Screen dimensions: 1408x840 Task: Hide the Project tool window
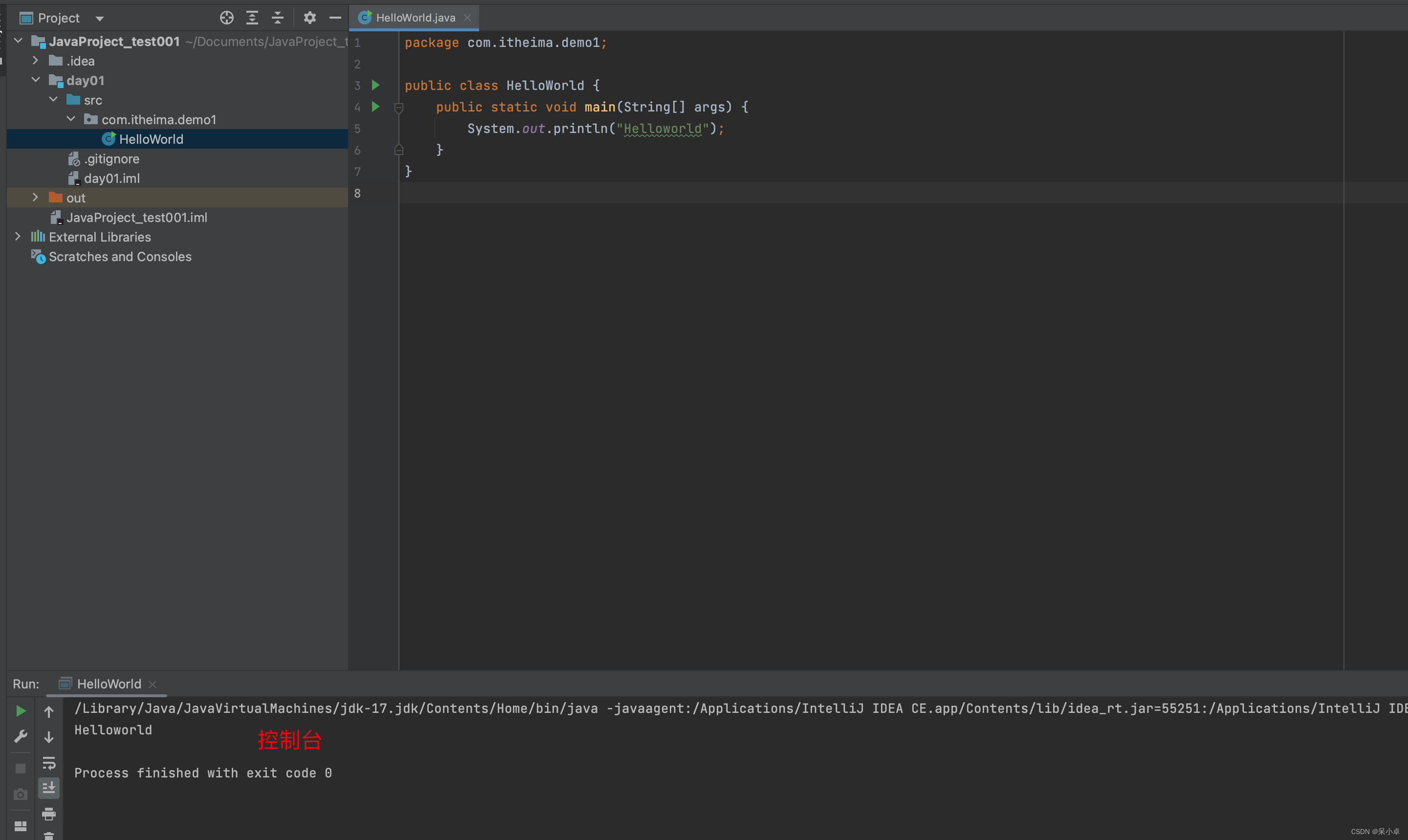[335, 18]
